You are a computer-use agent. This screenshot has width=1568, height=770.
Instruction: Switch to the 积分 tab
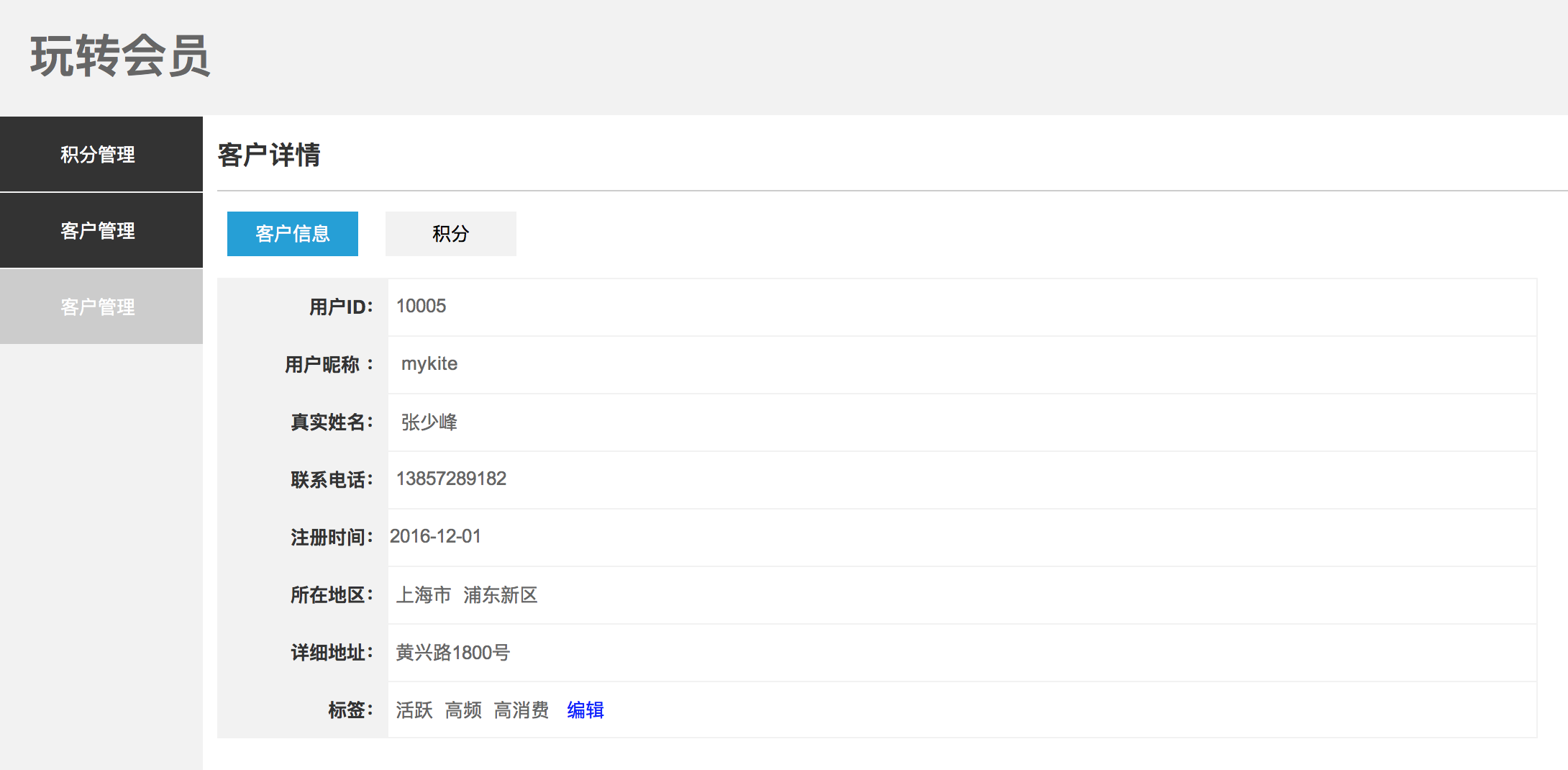pos(451,234)
